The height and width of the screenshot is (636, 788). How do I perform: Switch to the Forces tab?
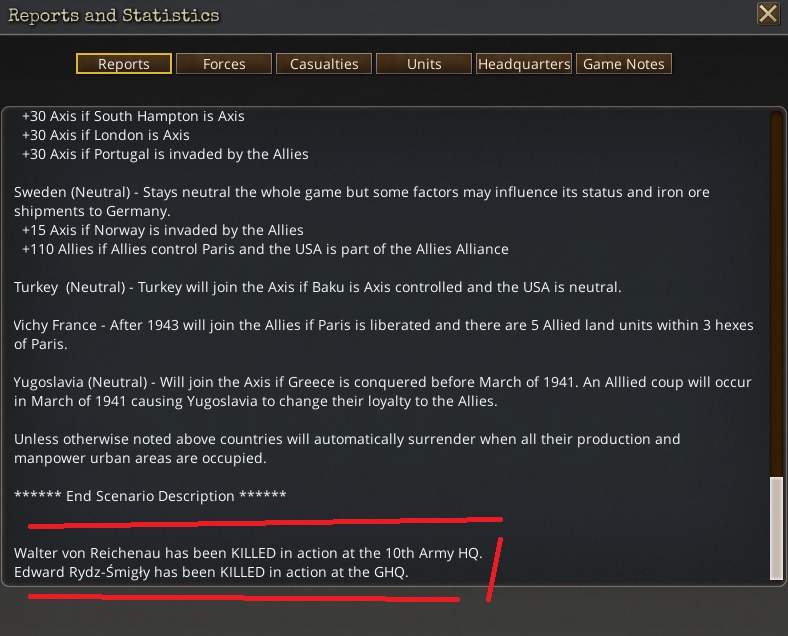pyautogui.click(x=224, y=64)
